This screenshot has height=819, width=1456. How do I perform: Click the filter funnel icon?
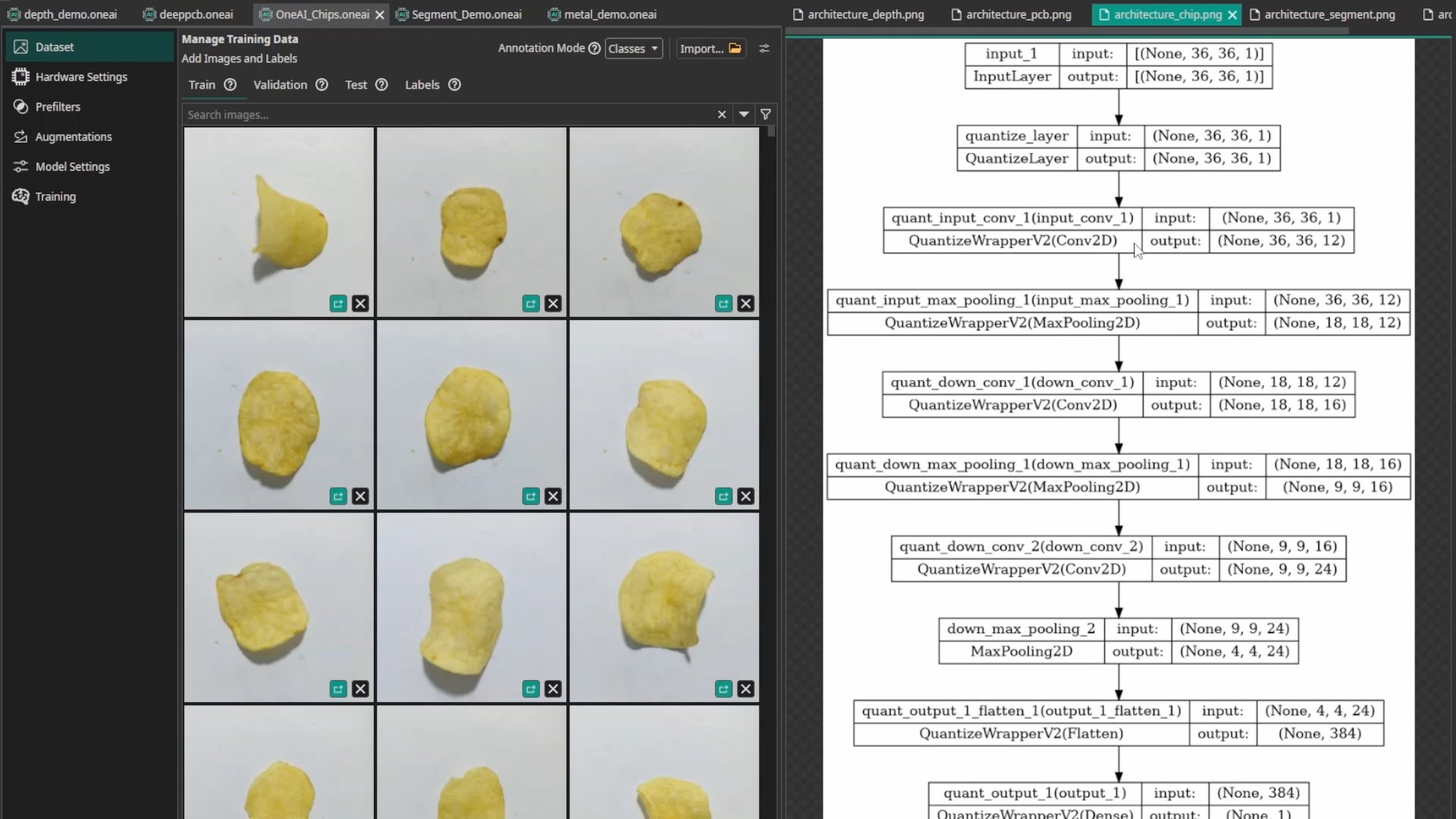pos(766,115)
